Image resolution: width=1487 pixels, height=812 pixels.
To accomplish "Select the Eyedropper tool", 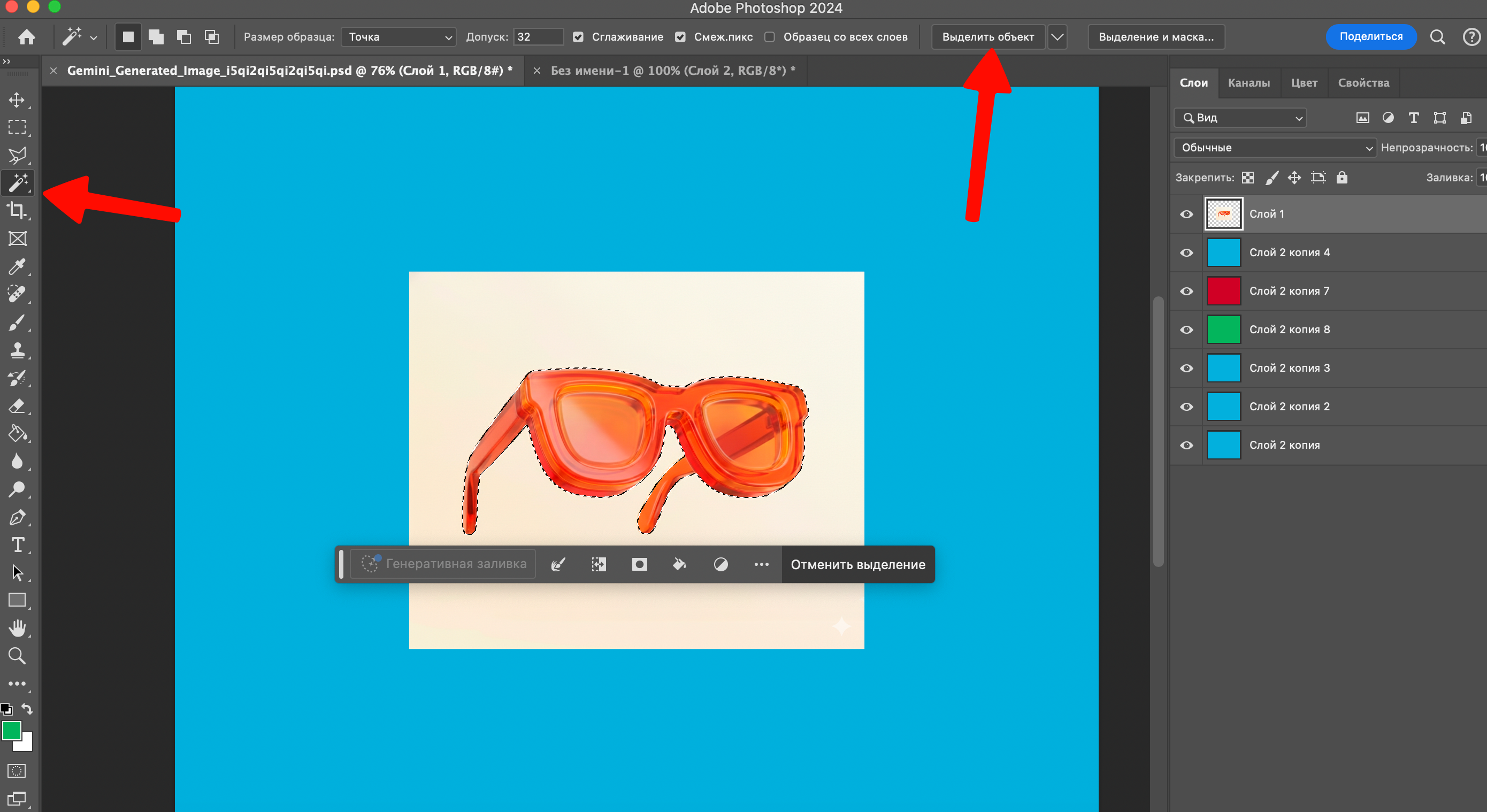I will (x=17, y=266).
